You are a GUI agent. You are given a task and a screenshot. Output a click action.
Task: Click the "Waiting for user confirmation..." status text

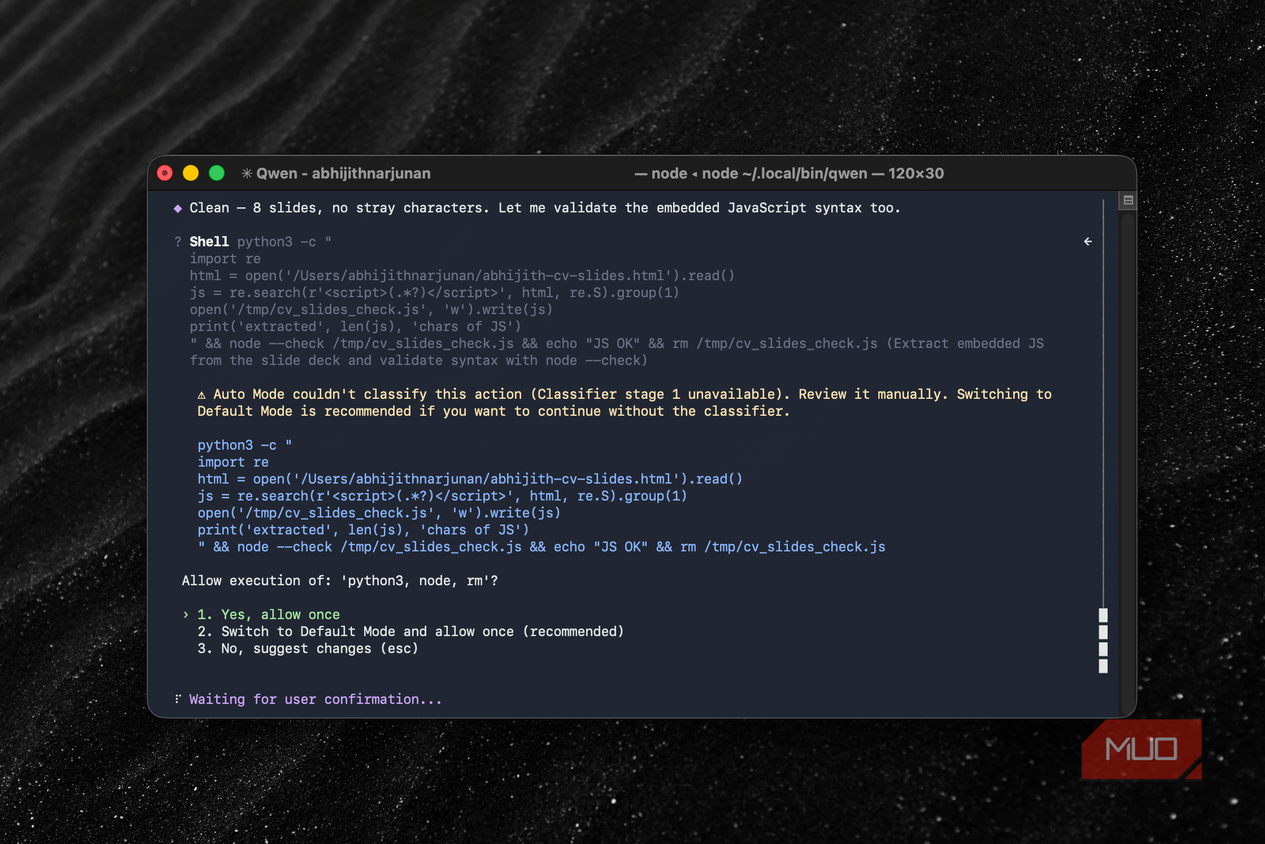(x=315, y=699)
